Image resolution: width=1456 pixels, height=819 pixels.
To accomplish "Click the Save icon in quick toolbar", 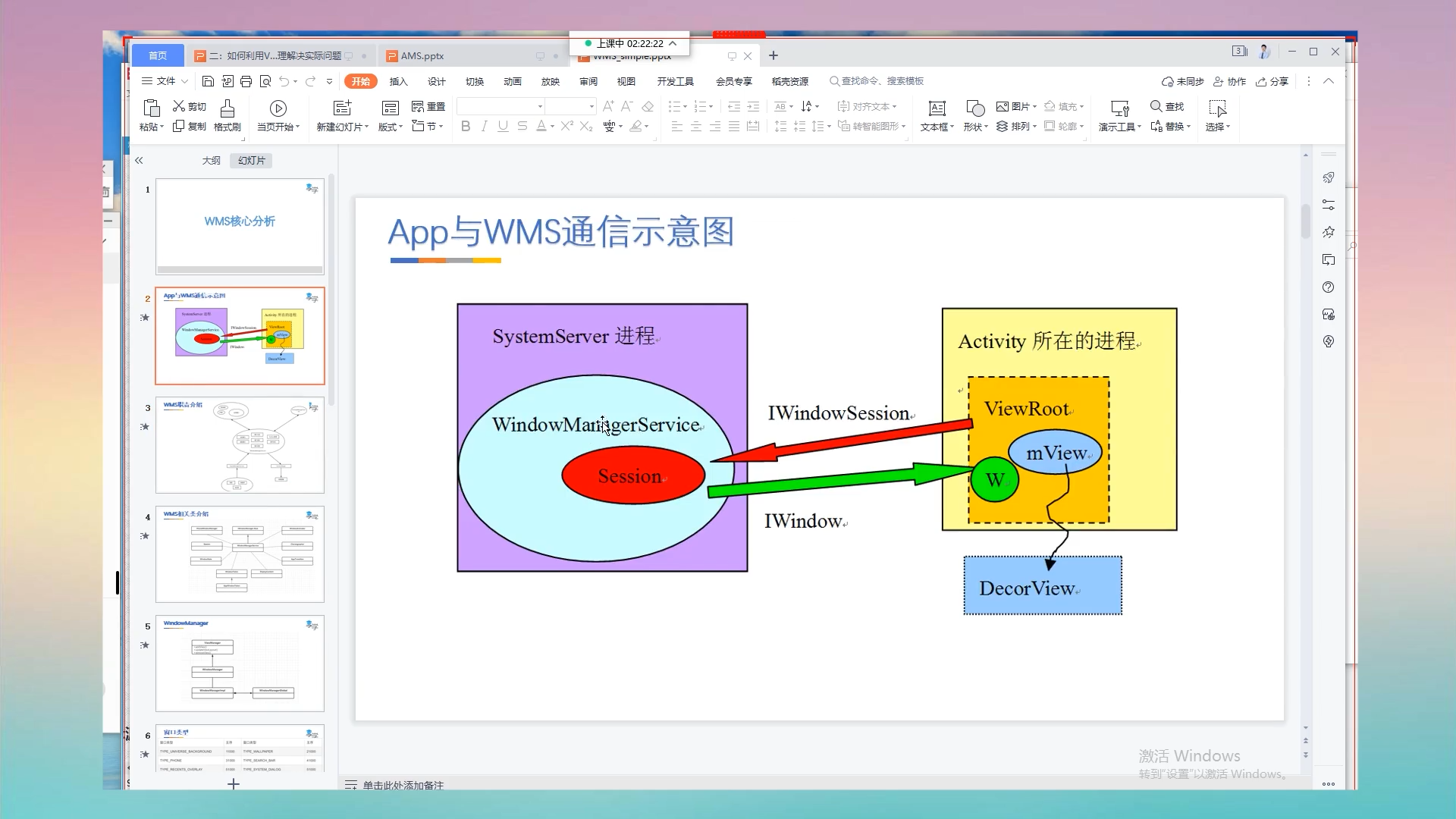I will [x=208, y=81].
